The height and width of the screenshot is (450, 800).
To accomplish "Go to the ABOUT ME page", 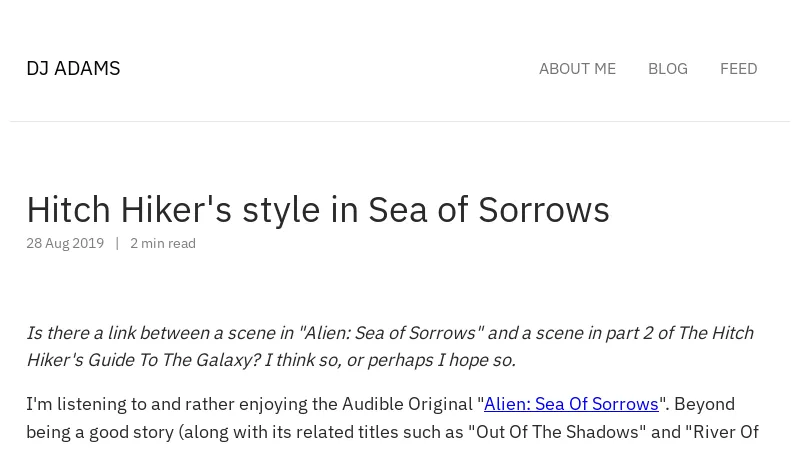I will (578, 69).
